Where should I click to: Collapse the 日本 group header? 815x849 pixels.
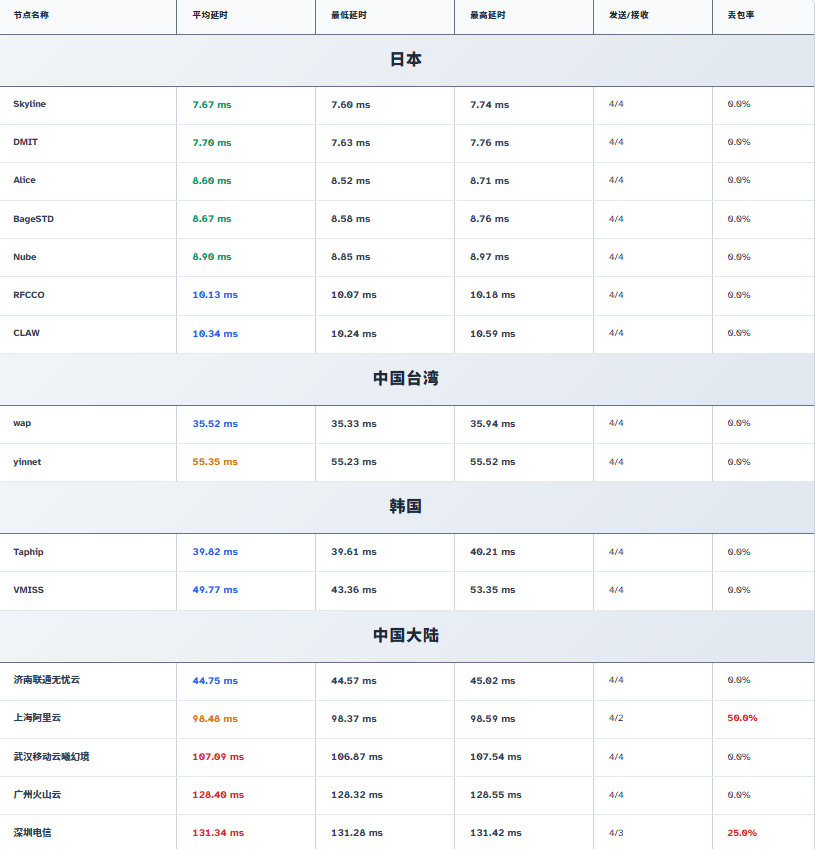coord(406,60)
